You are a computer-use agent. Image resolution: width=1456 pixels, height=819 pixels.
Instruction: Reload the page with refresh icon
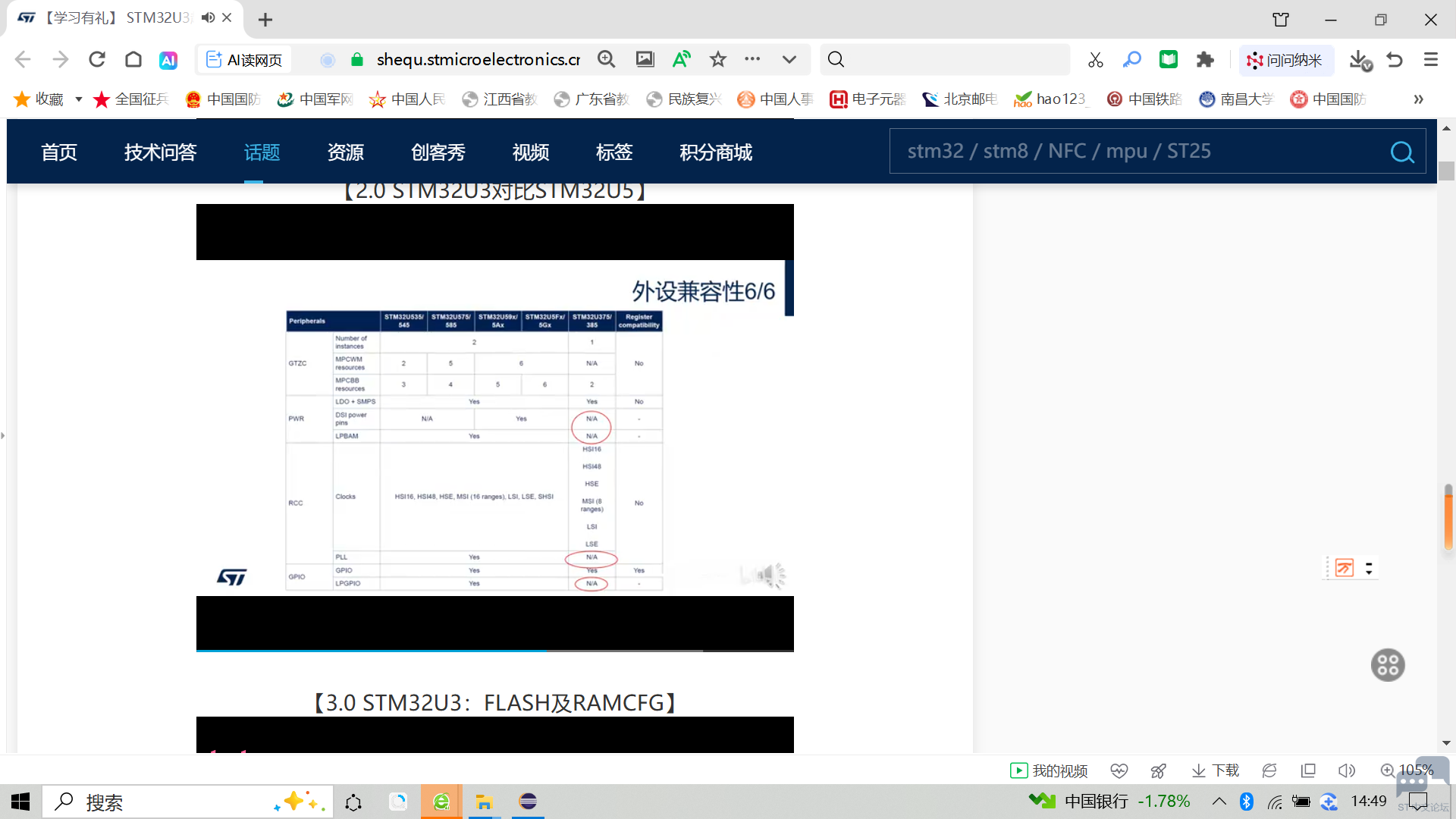click(97, 59)
